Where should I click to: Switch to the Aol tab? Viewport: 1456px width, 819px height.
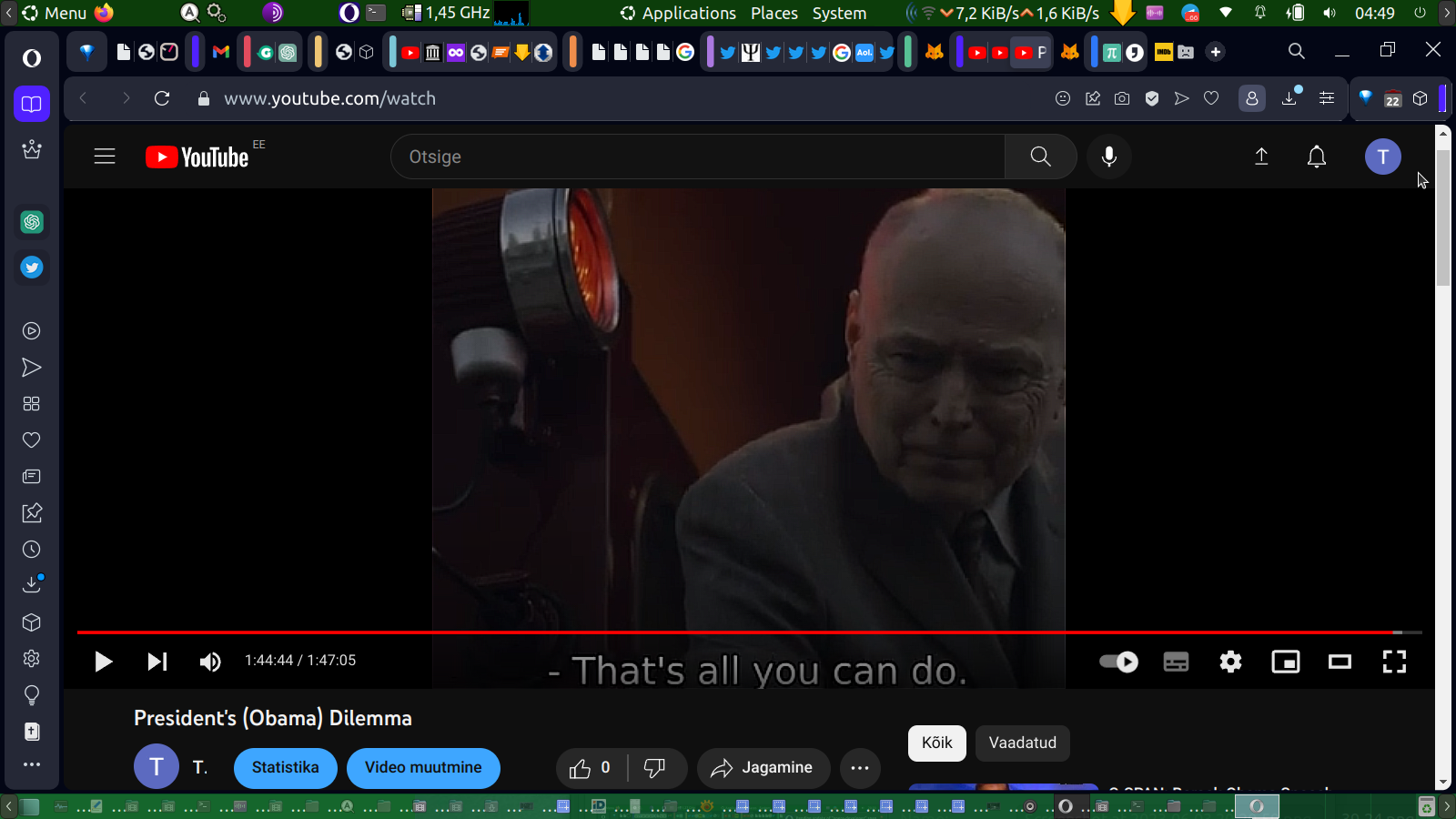click(x=864, y=52)
